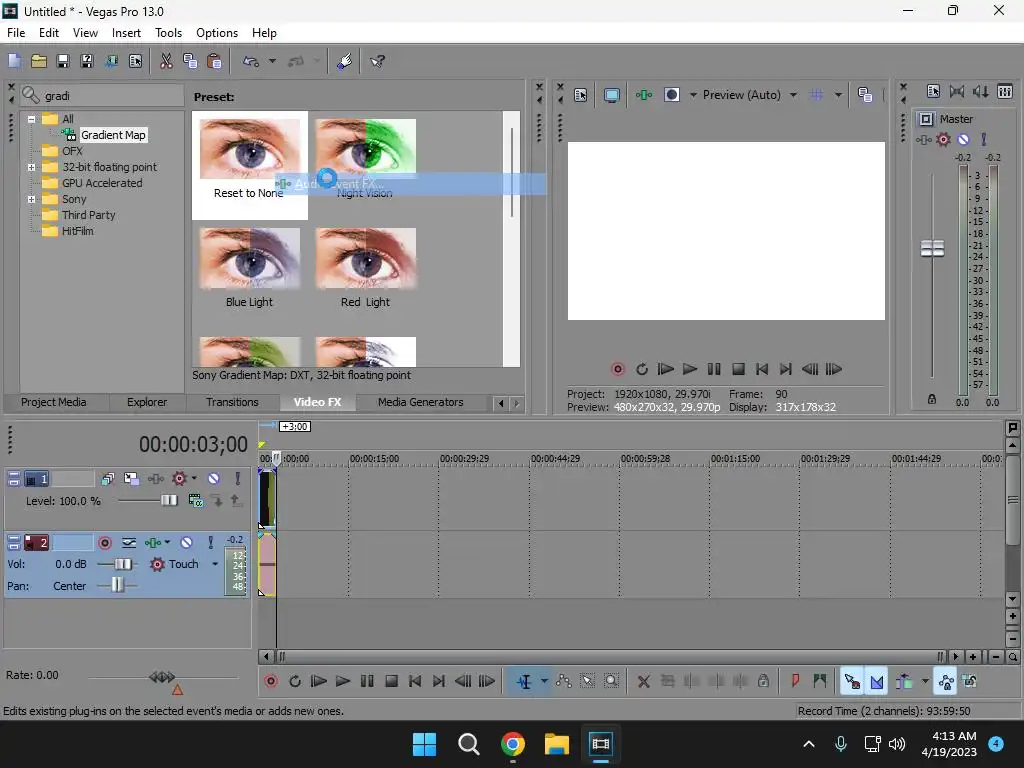
Task: Open Project Video Properties in preview toolbar
Action: pyautogui.click(x=581, y=95)
